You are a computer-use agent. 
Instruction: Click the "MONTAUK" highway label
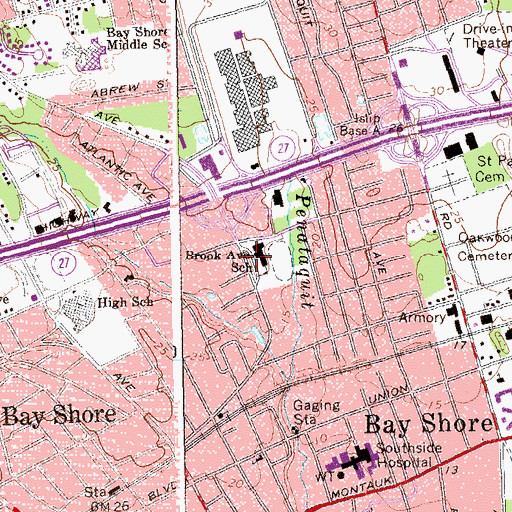362,488
